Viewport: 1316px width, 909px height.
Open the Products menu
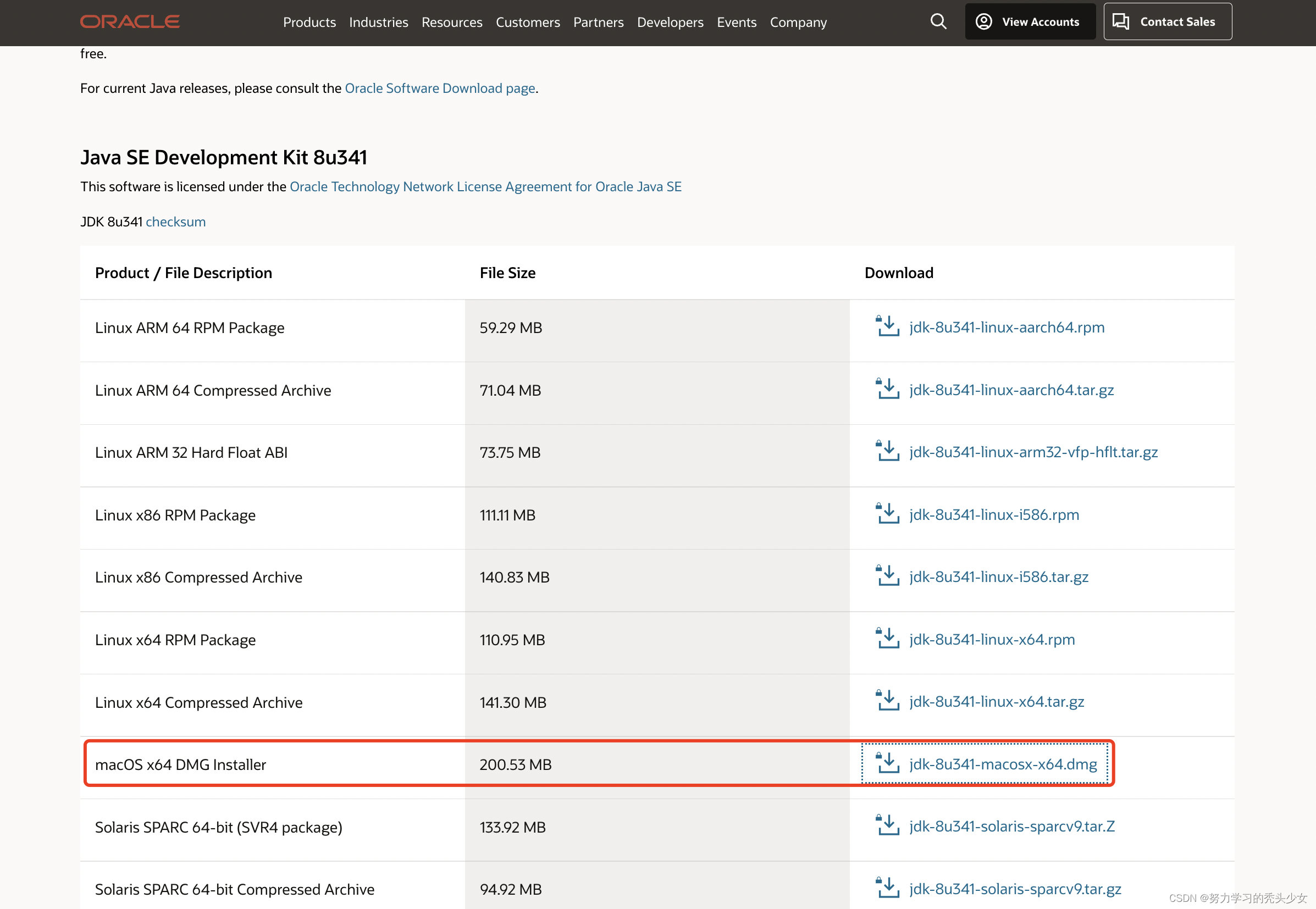309,22
